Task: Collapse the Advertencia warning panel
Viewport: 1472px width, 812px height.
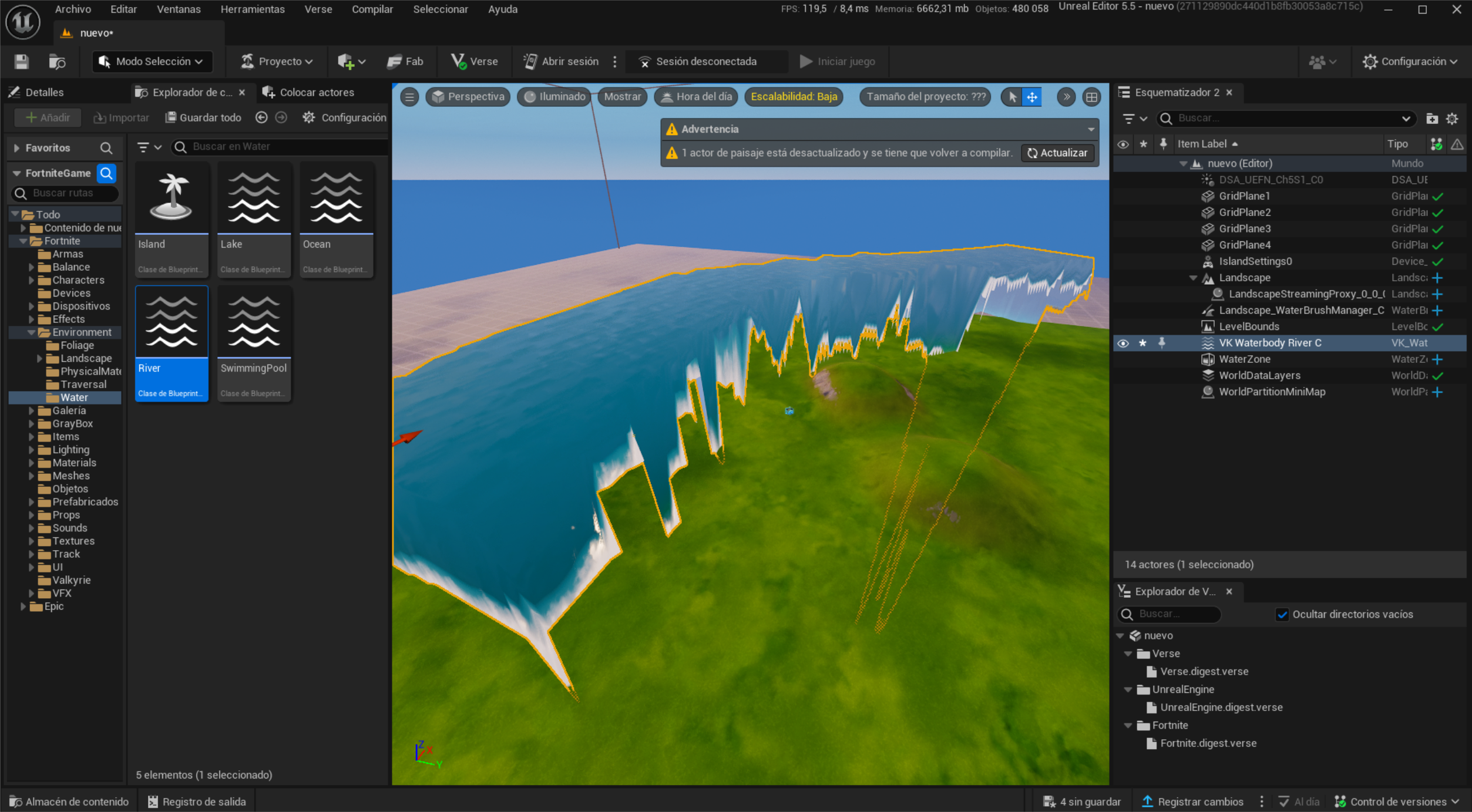Action: [1091, 129]
